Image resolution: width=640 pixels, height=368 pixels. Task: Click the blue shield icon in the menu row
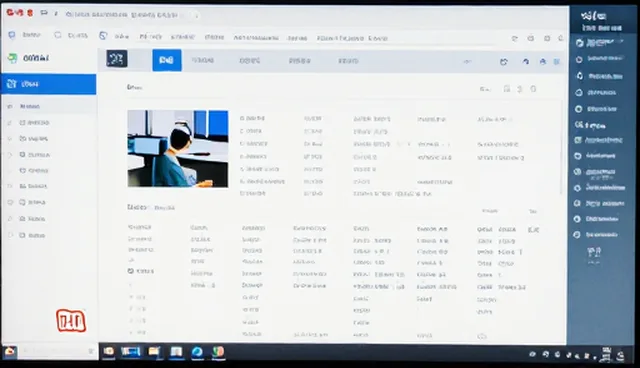click(x=12, y=35)
